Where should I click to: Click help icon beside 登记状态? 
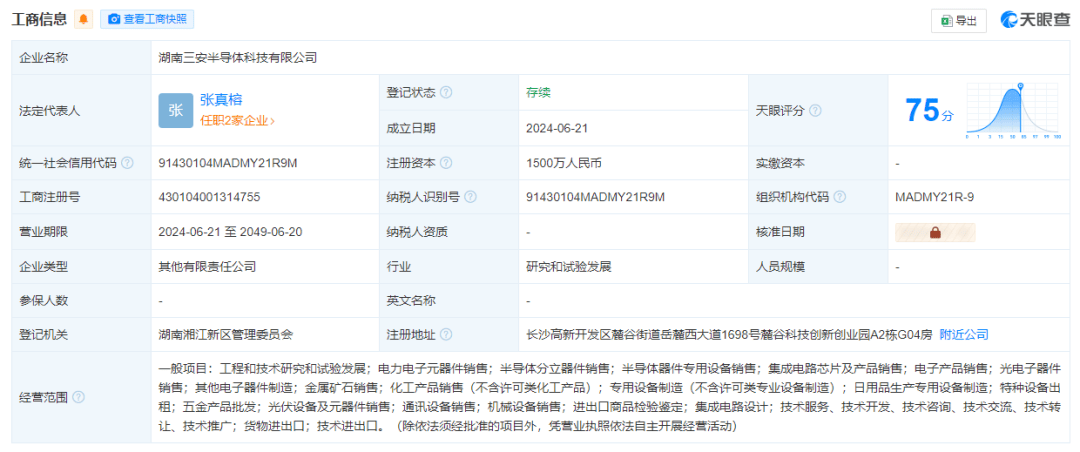(x=446, y=92)
